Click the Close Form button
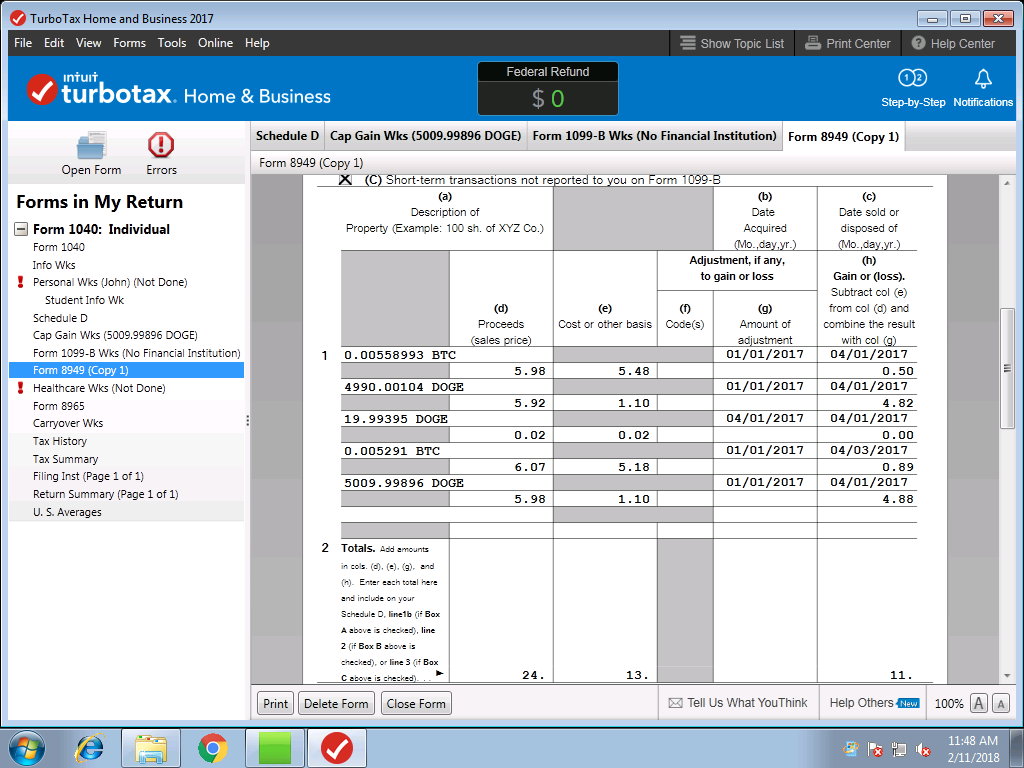 416,703
